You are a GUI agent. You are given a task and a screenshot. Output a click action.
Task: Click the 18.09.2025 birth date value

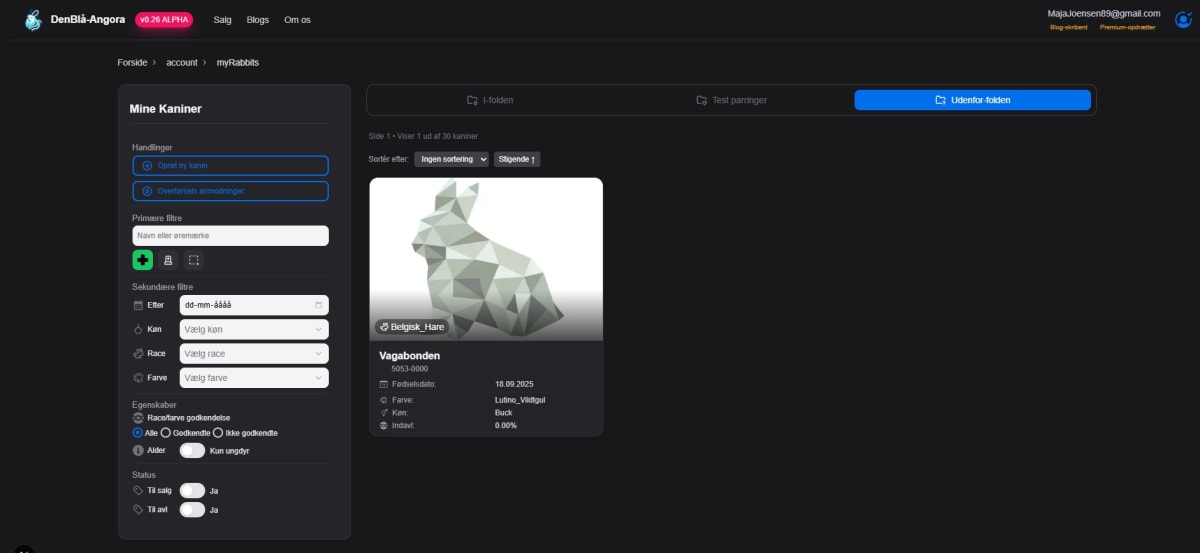(515, 384)
